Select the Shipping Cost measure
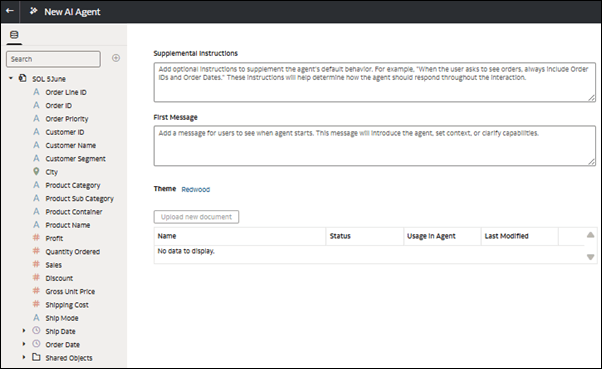 point(67,305)
